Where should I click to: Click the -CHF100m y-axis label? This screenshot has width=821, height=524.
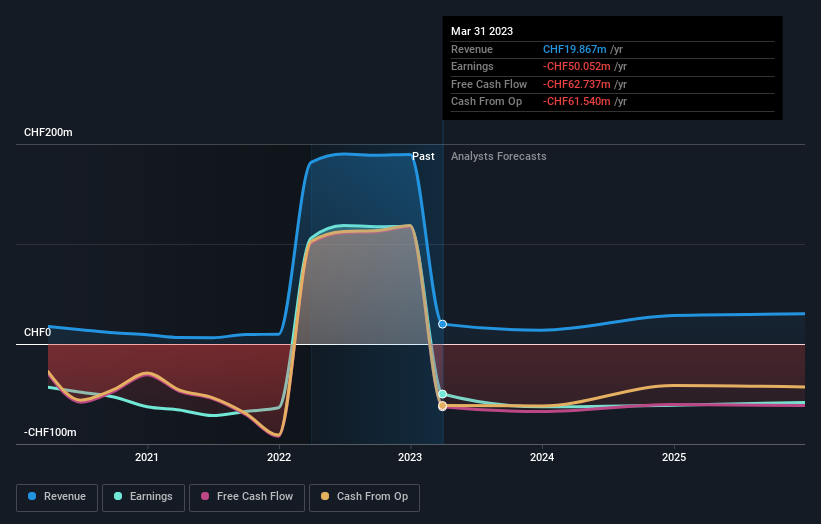coord(50,432)
